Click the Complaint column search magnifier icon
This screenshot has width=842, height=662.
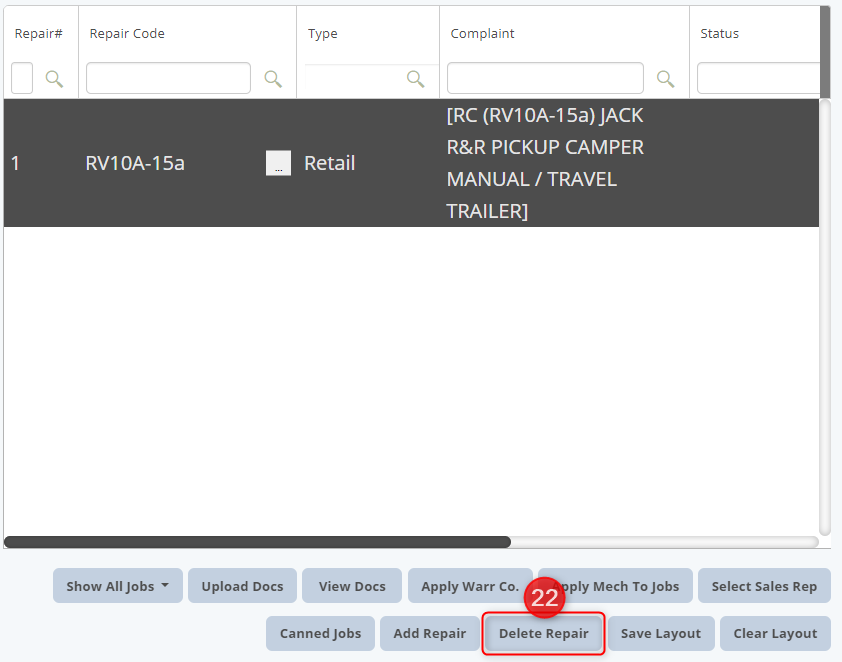pos(665,79)
